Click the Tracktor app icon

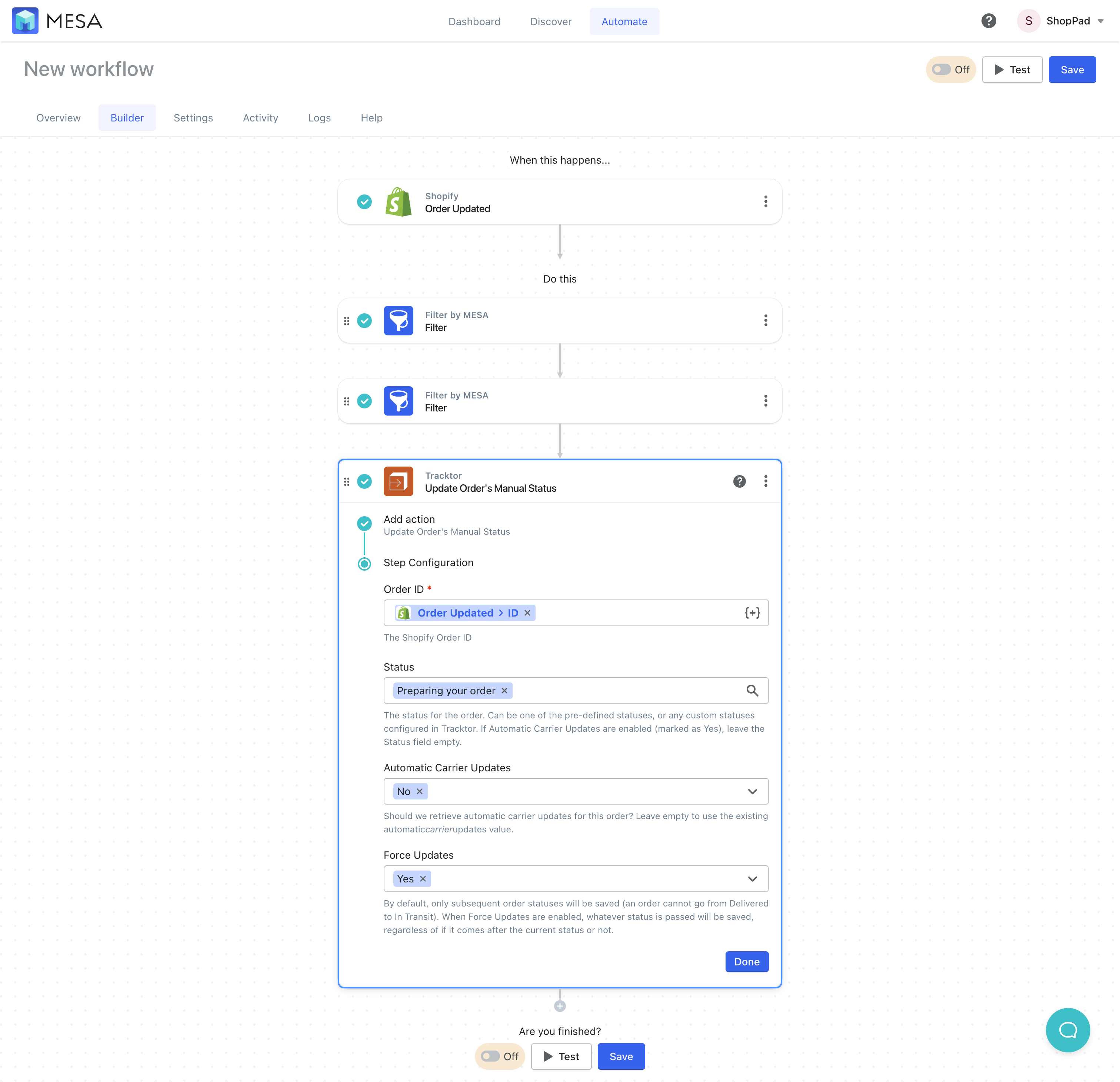pyautogui.click(x=398, y=482)
